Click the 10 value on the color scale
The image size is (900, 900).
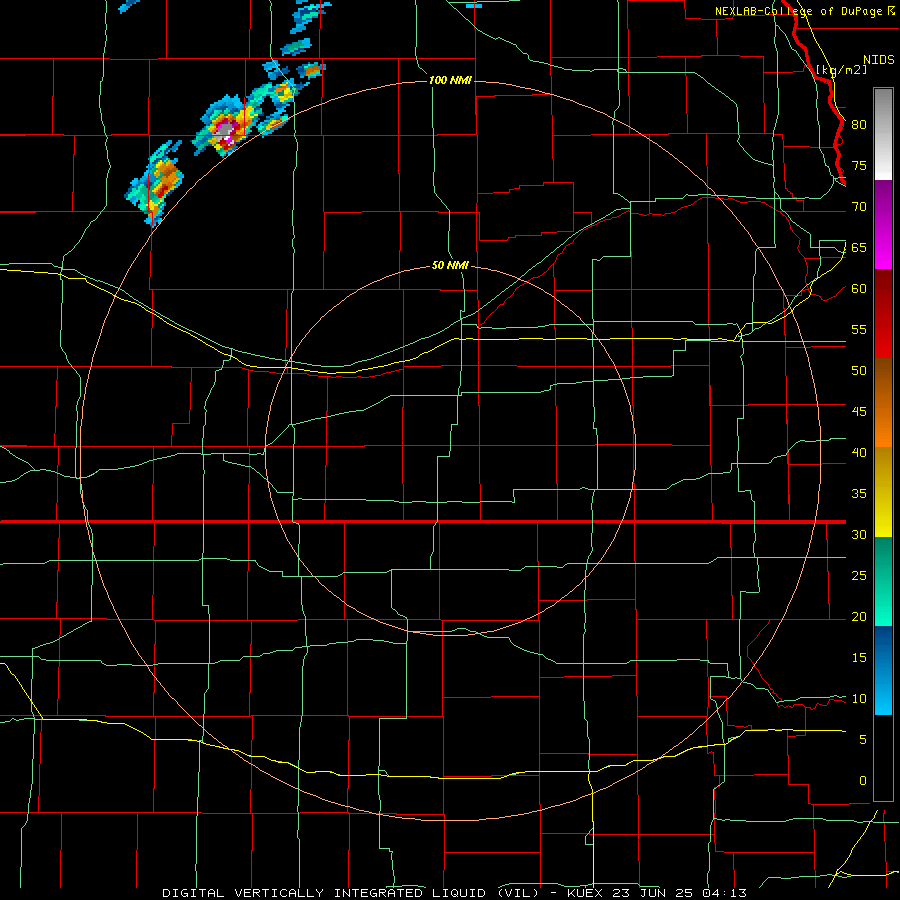pyautogui.click(x=859, y=699)
